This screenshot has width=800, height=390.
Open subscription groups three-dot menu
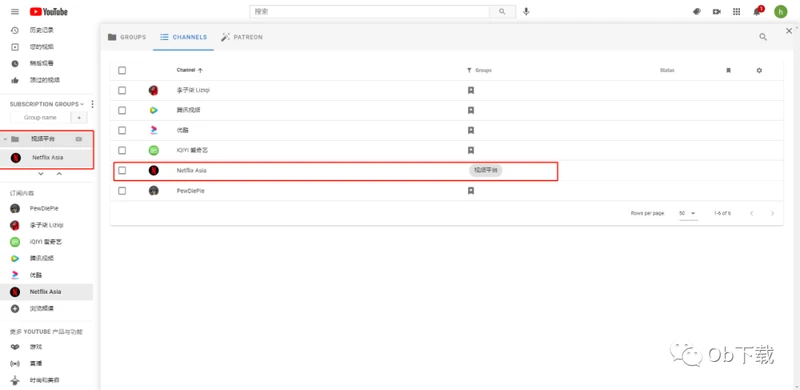point(92,104)
